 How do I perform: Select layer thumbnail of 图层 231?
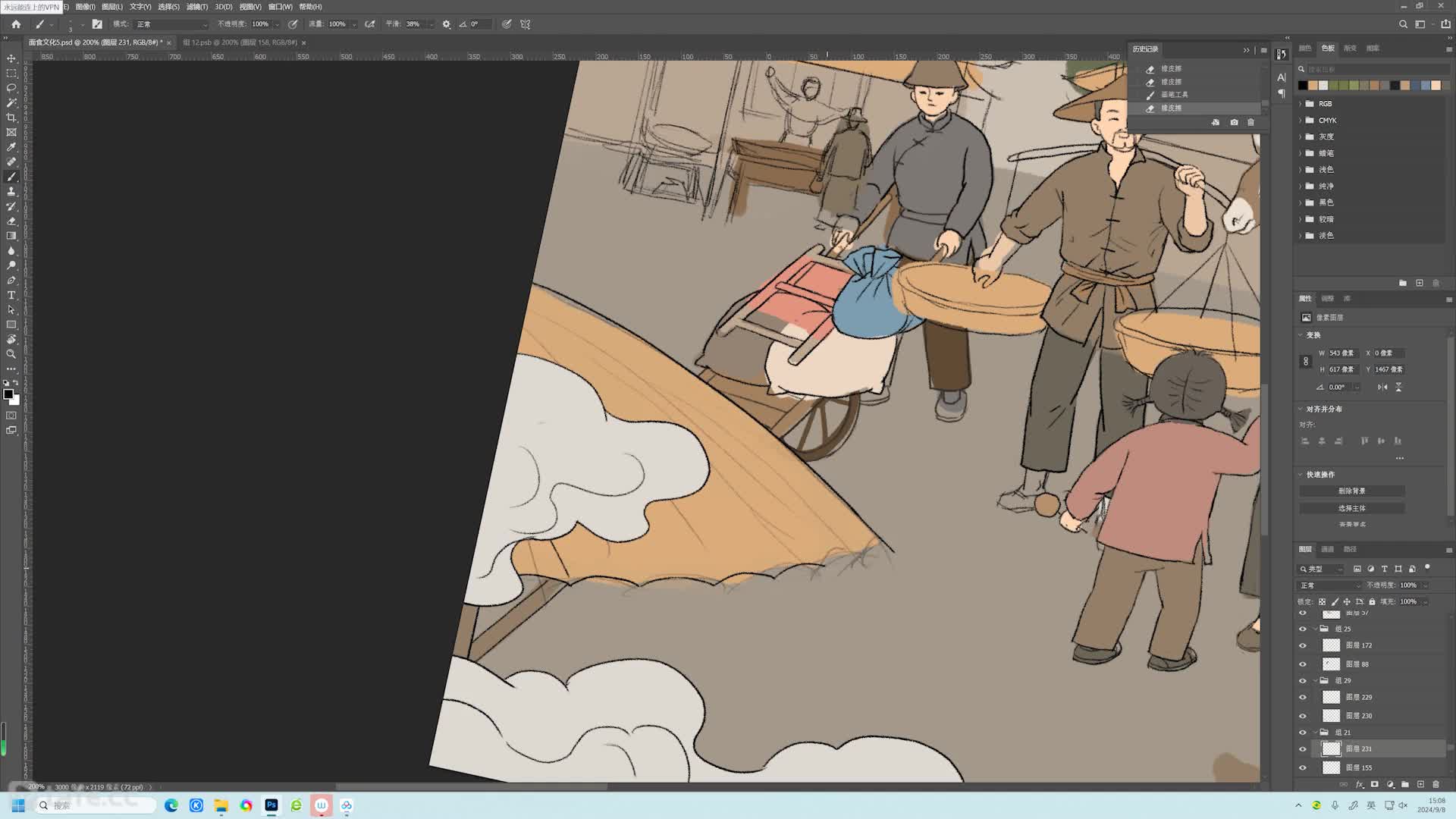1332,749
